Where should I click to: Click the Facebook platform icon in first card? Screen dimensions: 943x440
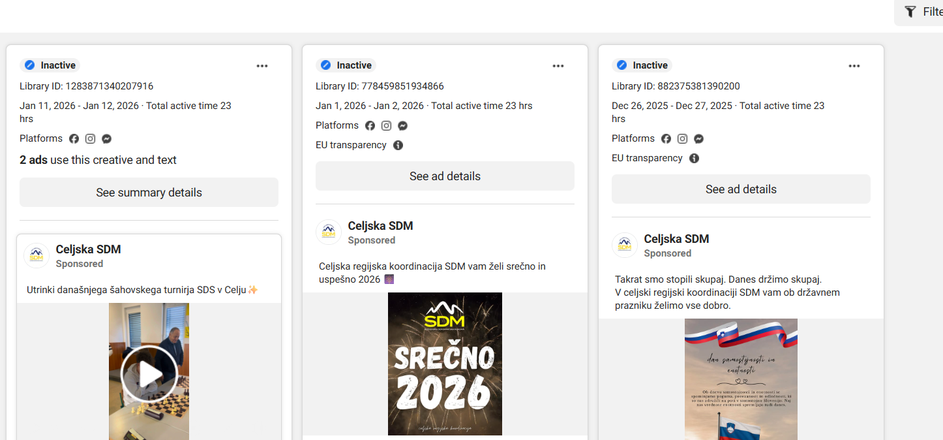[x=73, y=139]
